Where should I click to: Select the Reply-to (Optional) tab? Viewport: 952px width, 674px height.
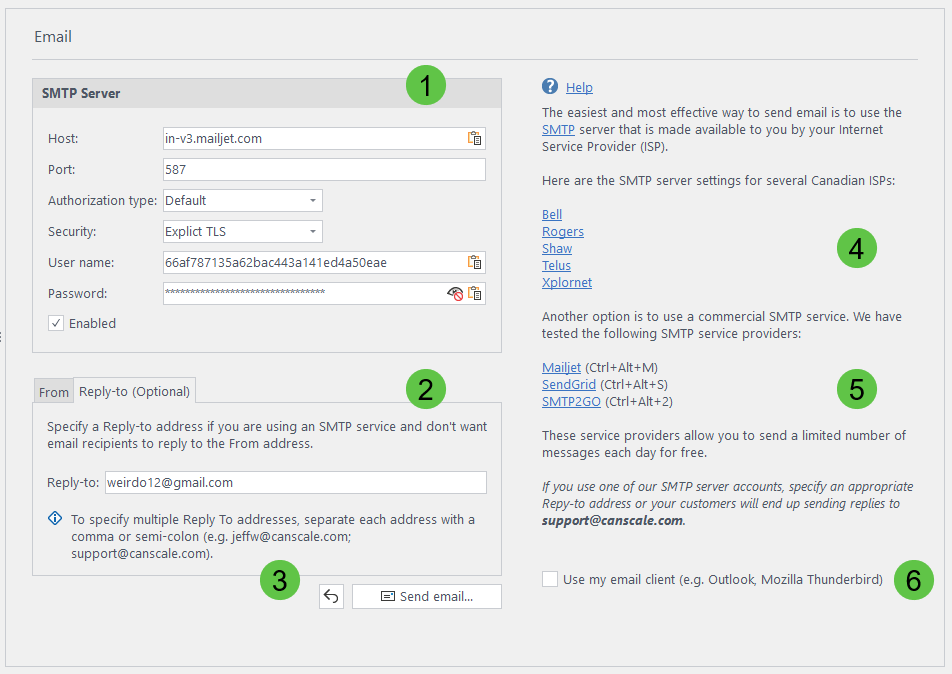point(134,392)
